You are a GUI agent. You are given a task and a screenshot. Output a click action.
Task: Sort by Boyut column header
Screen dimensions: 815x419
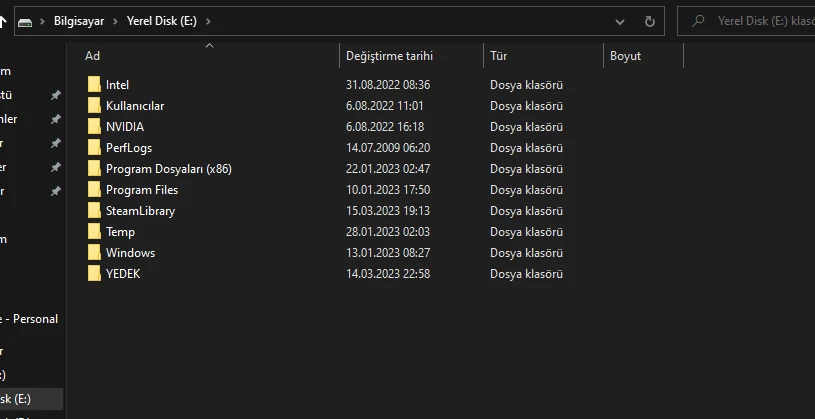(x=625, y=56)
